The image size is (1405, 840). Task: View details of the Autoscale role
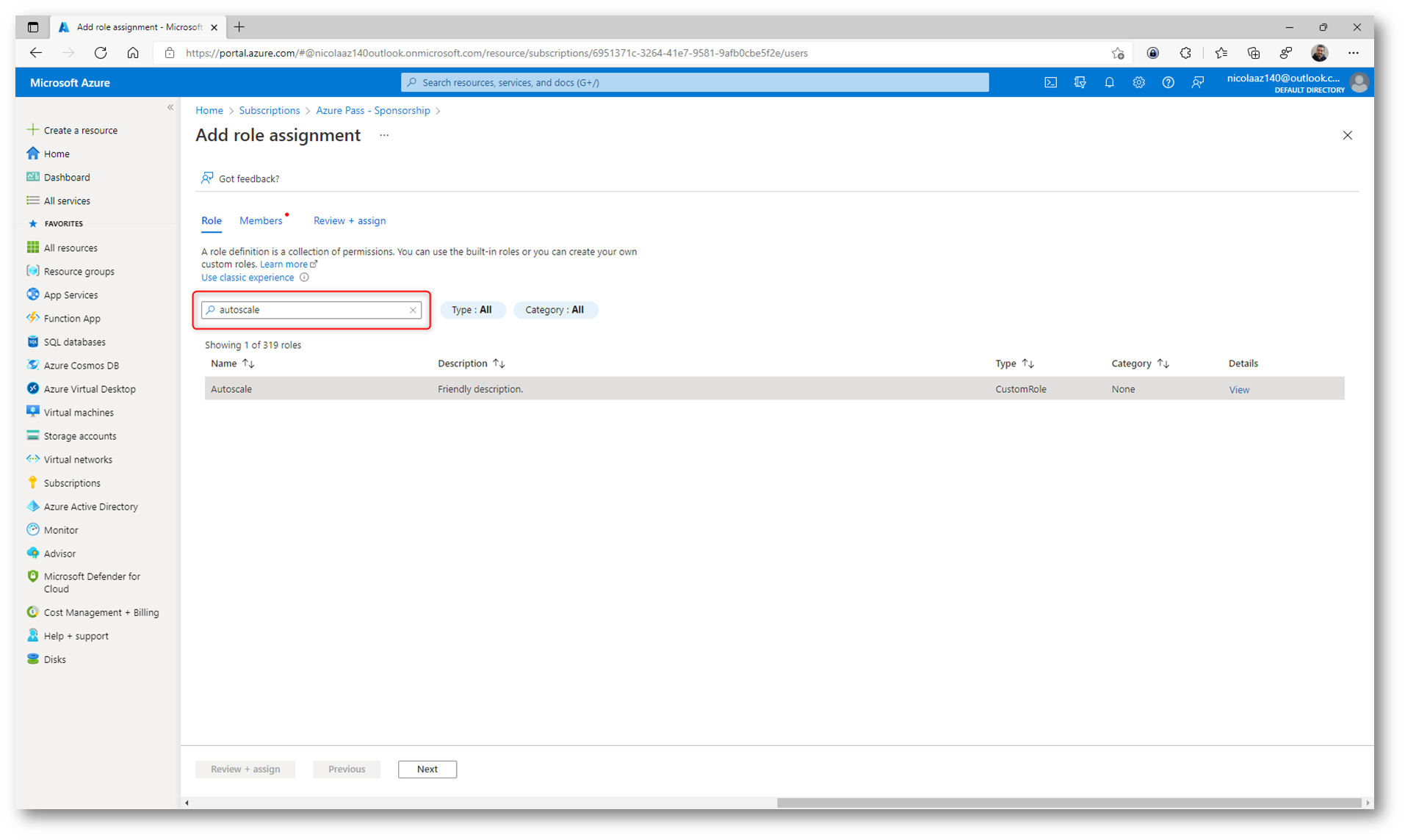(1238, 389)
